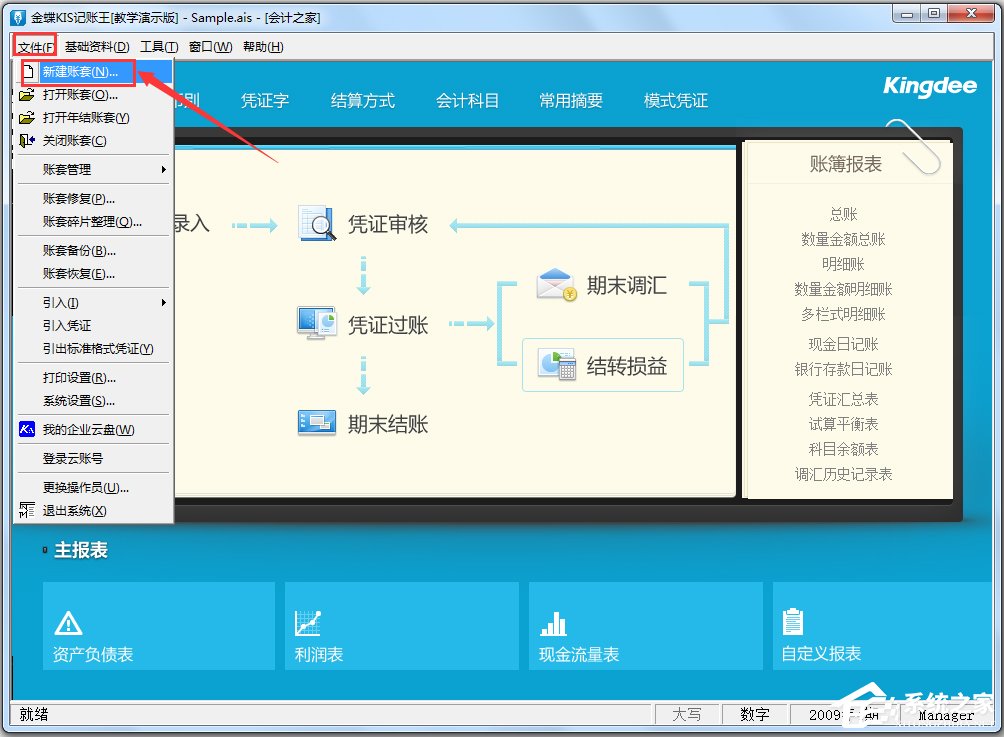Expand the 账套管理 submenu
This screenshot has height=737, width=1004.
pyautogui.click(x=93, y=170)
